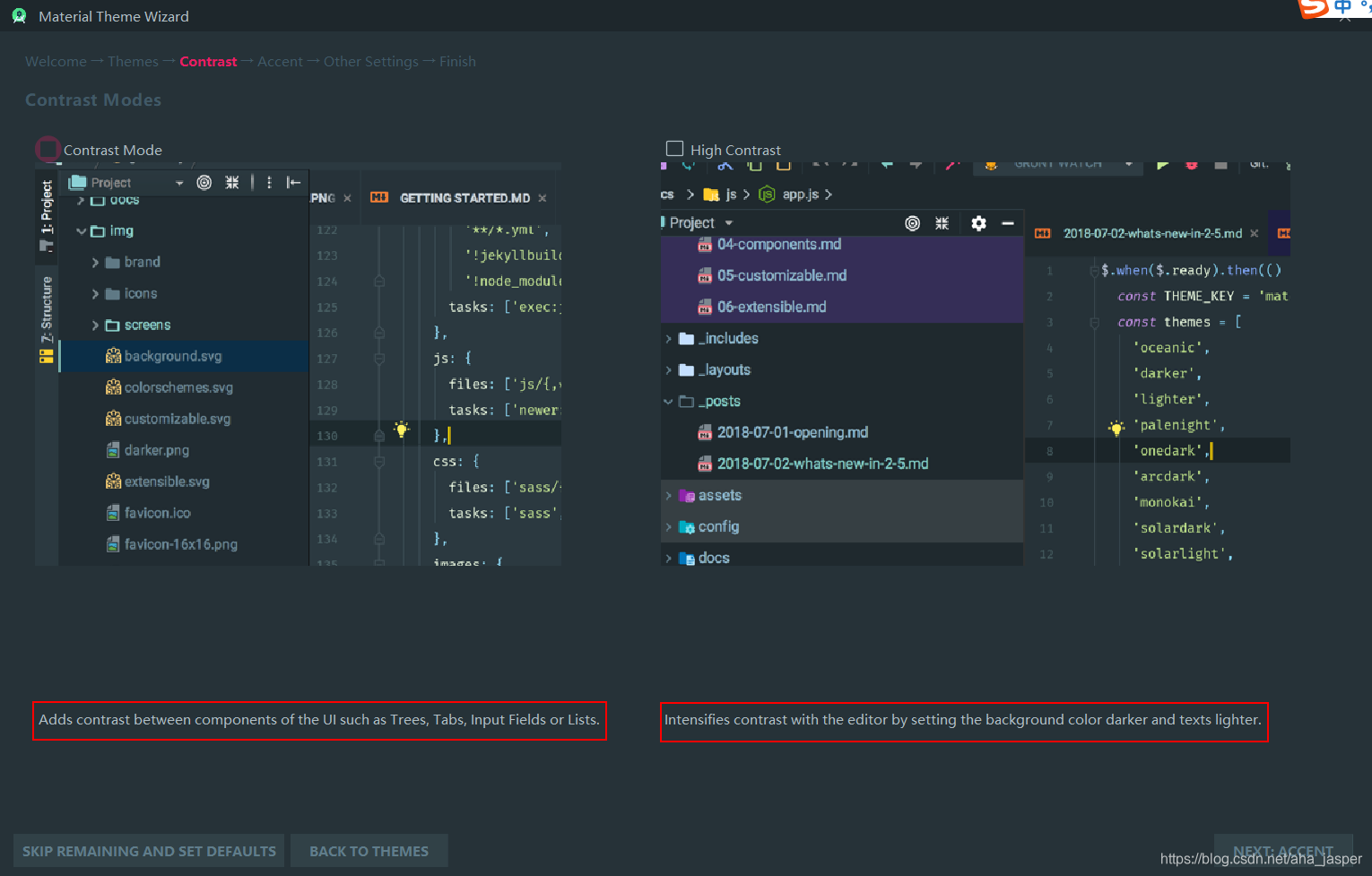Click extensible.svg file icon

[x=113, y=481]
